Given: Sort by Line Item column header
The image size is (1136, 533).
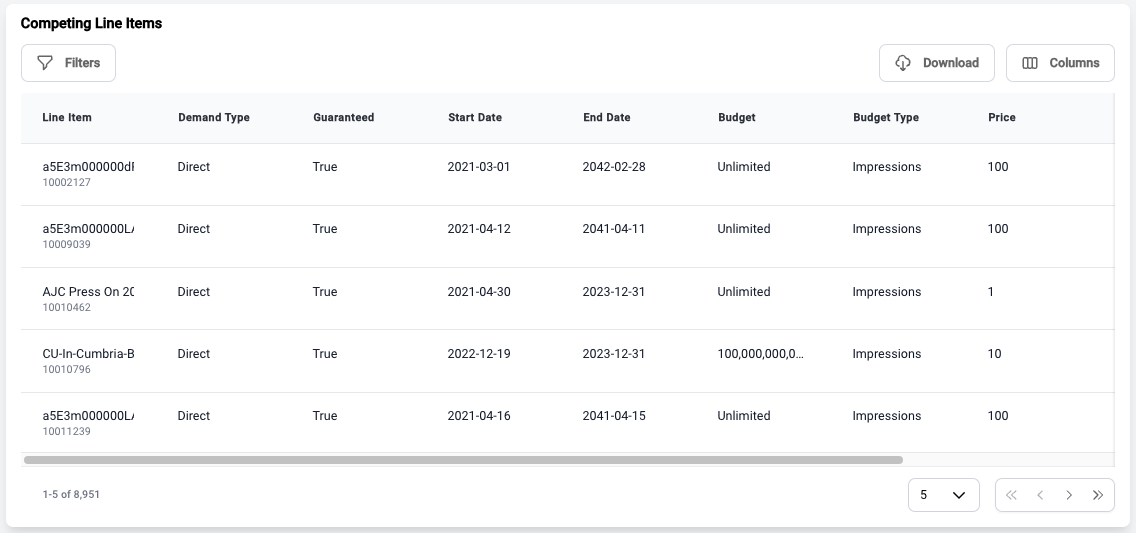Looking at the screenshot, I should (x=67, y=118).
